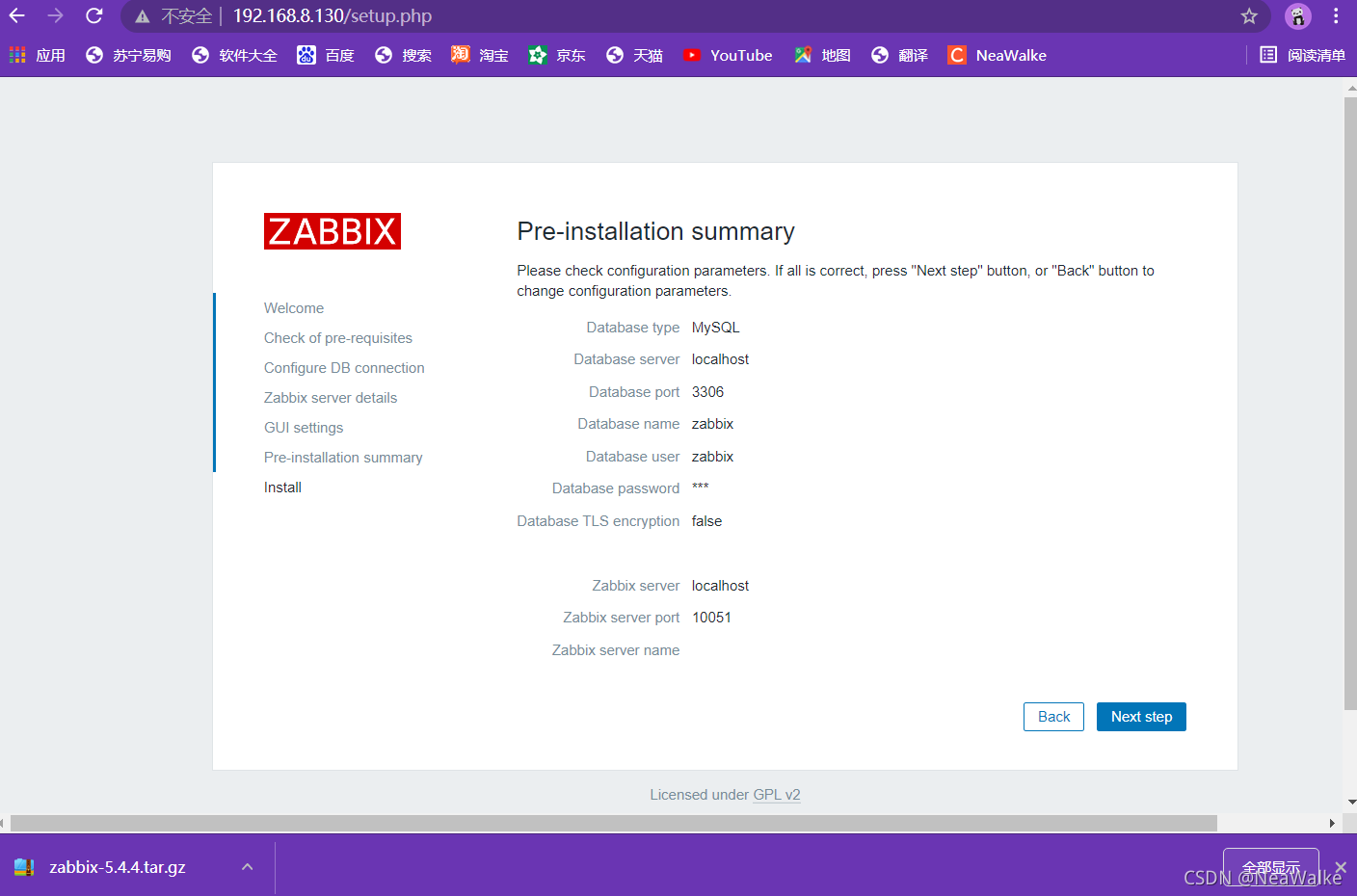Click the Database name zabbix value
Viewport: 1357px width, 896px height.
click(712, 424)
